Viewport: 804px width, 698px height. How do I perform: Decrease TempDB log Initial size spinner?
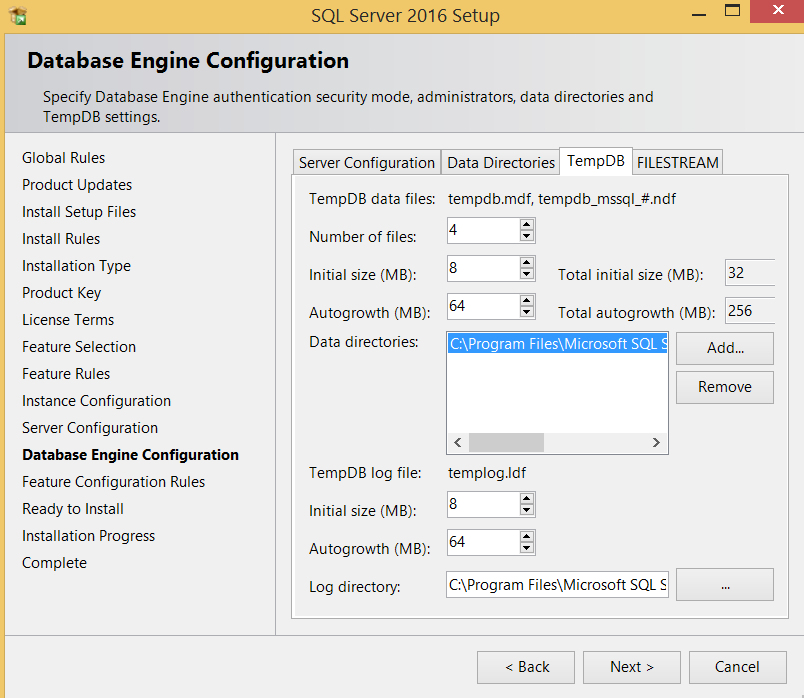click(527, 510)
